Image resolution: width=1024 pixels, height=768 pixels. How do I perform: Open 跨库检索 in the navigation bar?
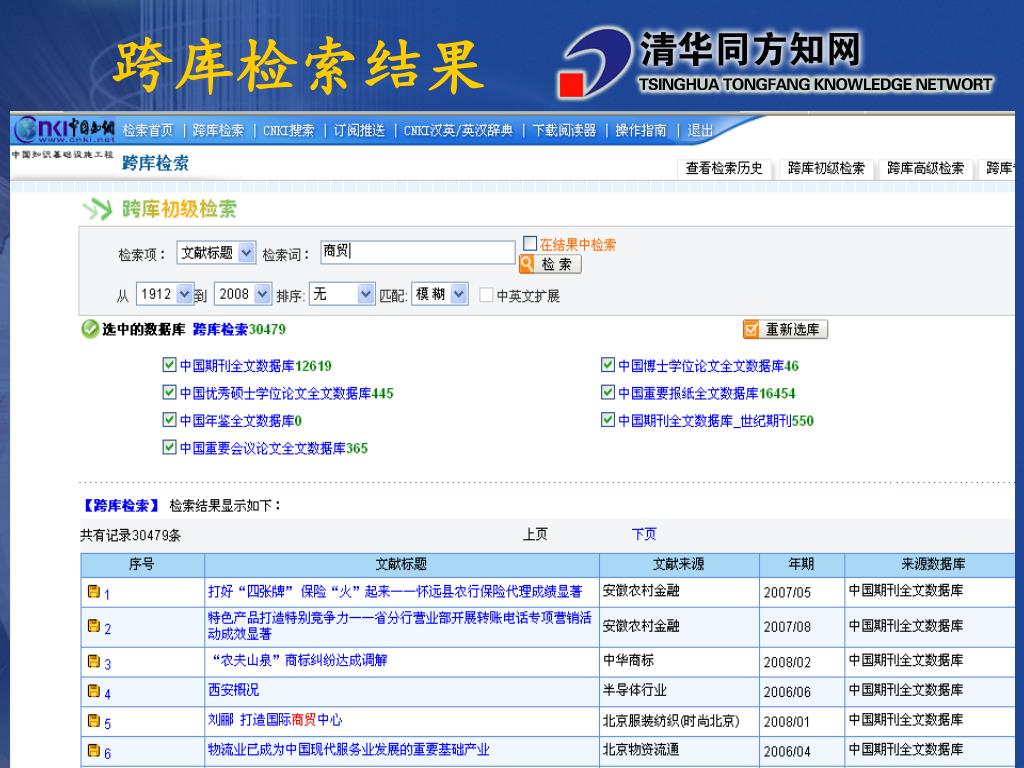(x=218, y=130)
